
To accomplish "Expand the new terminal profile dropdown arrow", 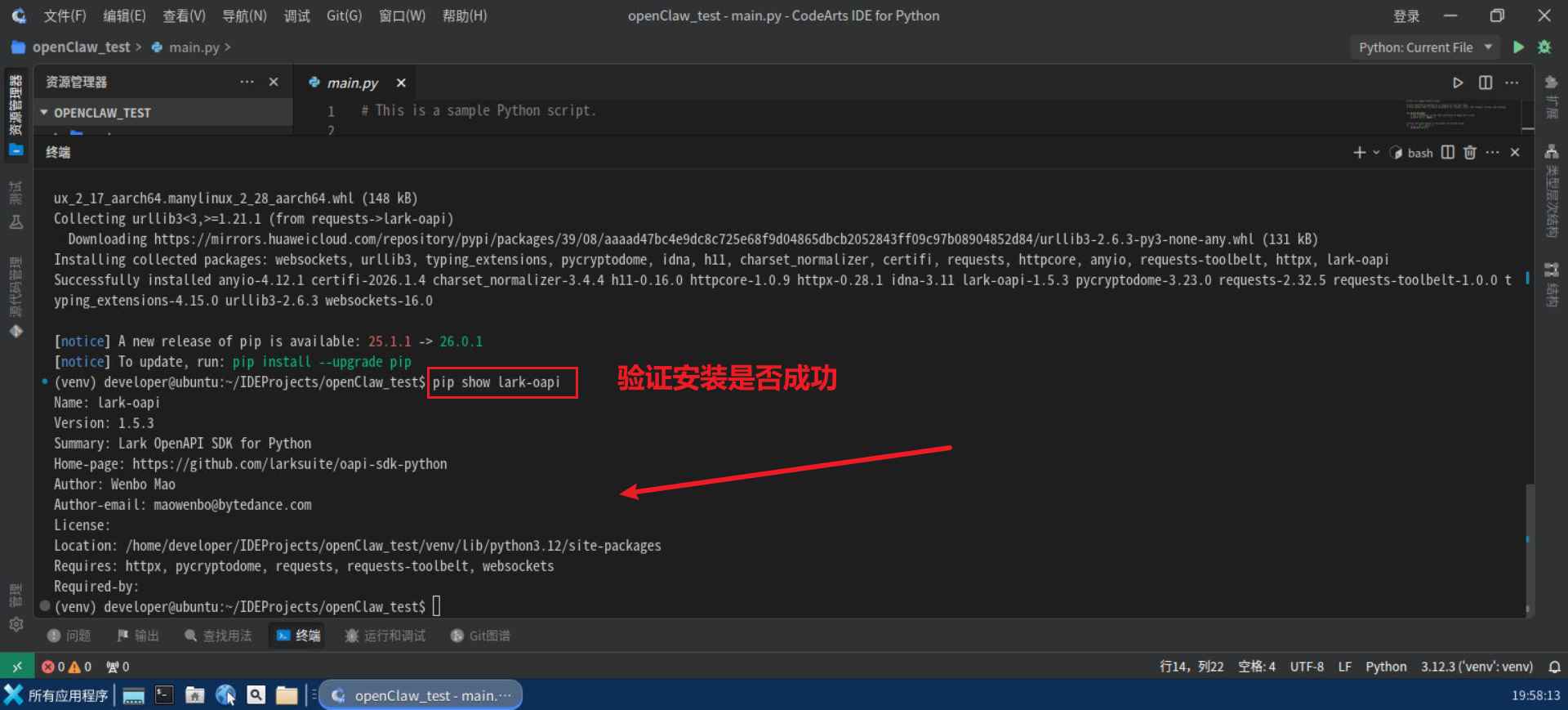I will [1376, 153].
